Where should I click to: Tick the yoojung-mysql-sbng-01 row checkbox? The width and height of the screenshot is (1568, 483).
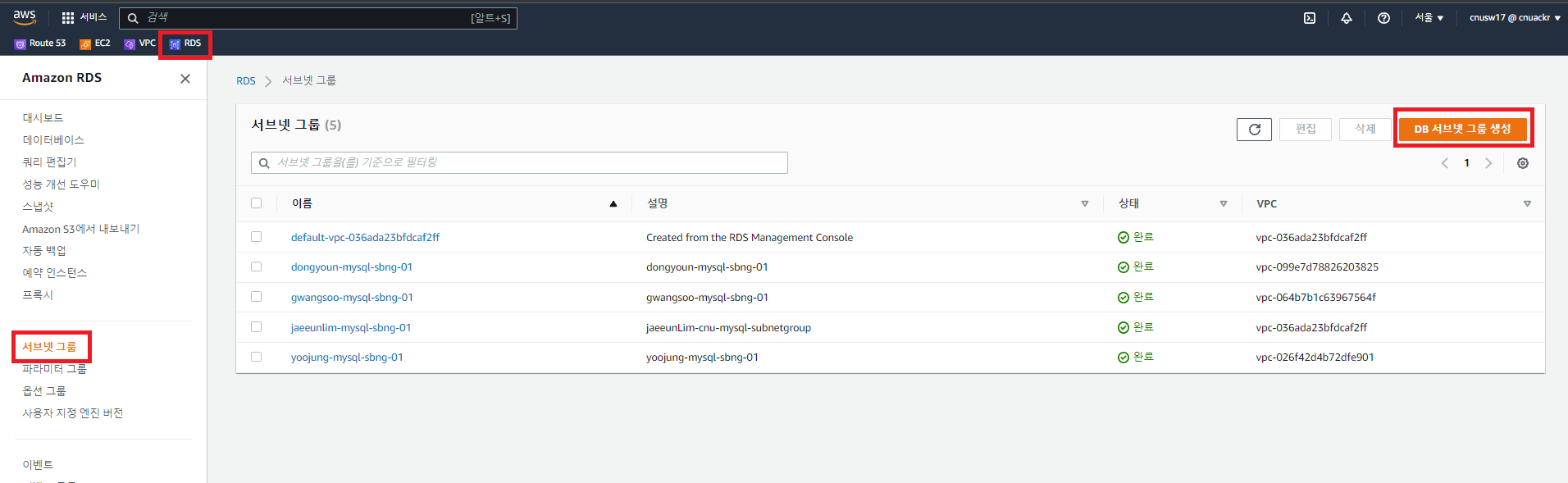tap(257, 357)
